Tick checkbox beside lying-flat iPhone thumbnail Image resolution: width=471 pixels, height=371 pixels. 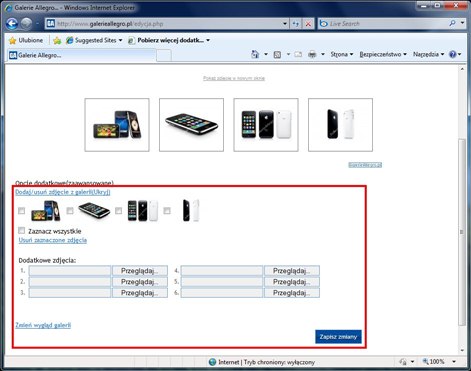[x=70, y=211]
